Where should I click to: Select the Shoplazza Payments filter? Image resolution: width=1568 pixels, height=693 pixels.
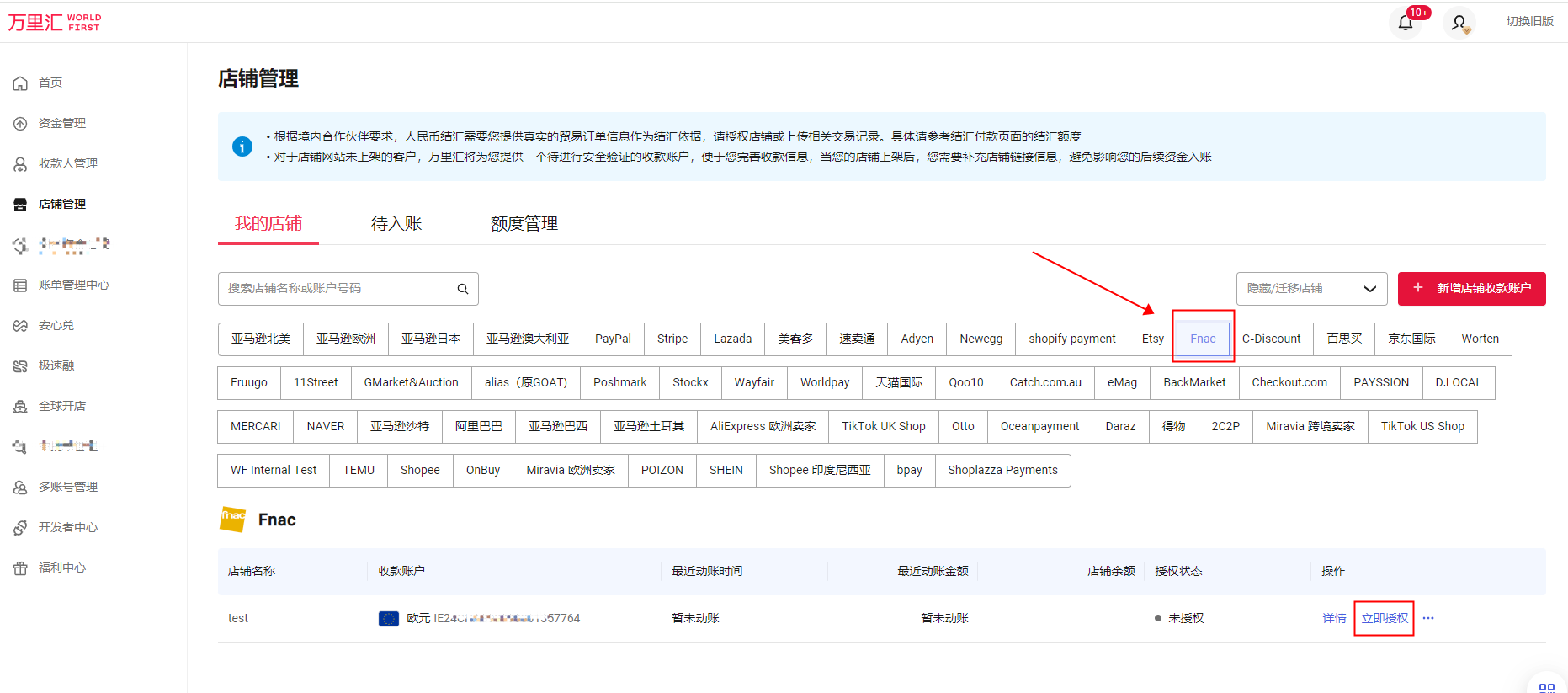coord(1002,471)
